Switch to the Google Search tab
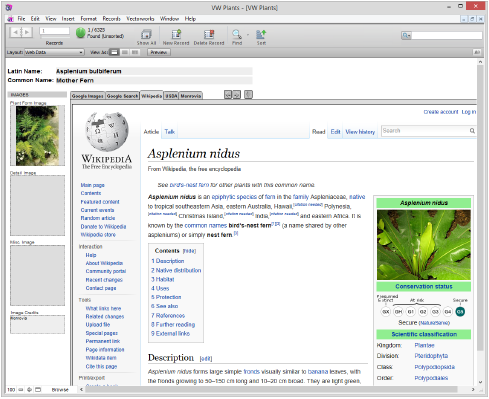 click(122, 96)
